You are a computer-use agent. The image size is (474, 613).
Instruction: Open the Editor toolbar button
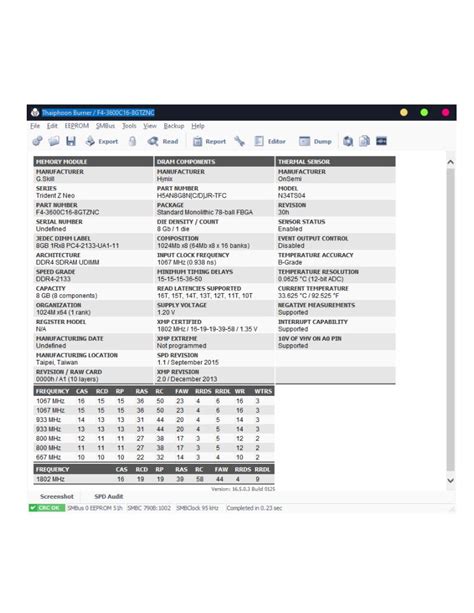click(x=270, y=141)
